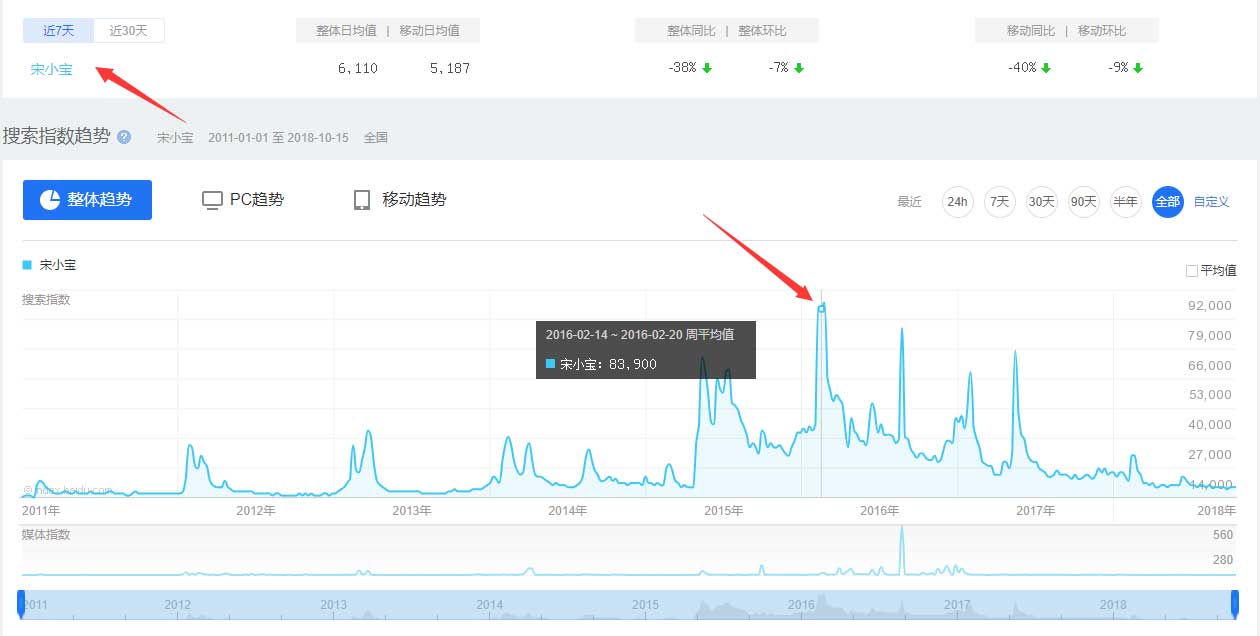Click the down arrow beside -9% value
This screenshot has width=1260, height=636.
click(1139, 68)
